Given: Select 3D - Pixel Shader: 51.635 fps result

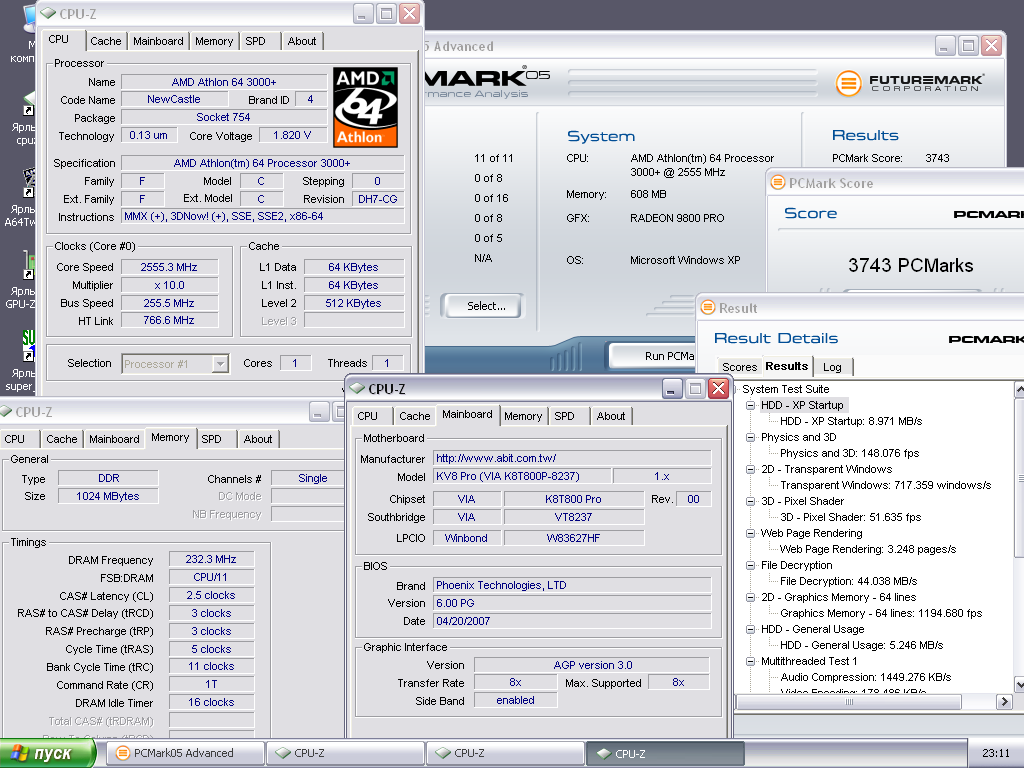Looking at the screenshot, I should pos(850,517).
